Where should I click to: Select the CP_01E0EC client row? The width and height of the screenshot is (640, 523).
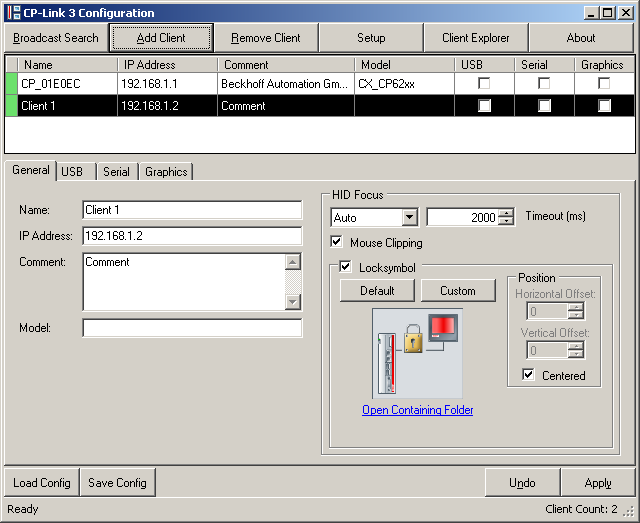tap(320, 84)
